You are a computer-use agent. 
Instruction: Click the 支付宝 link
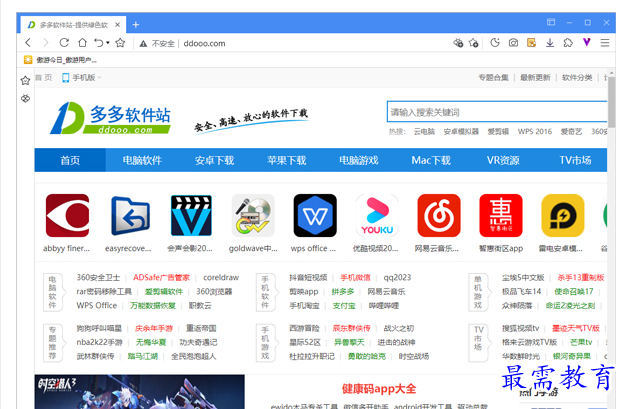(x=344, y=305)
